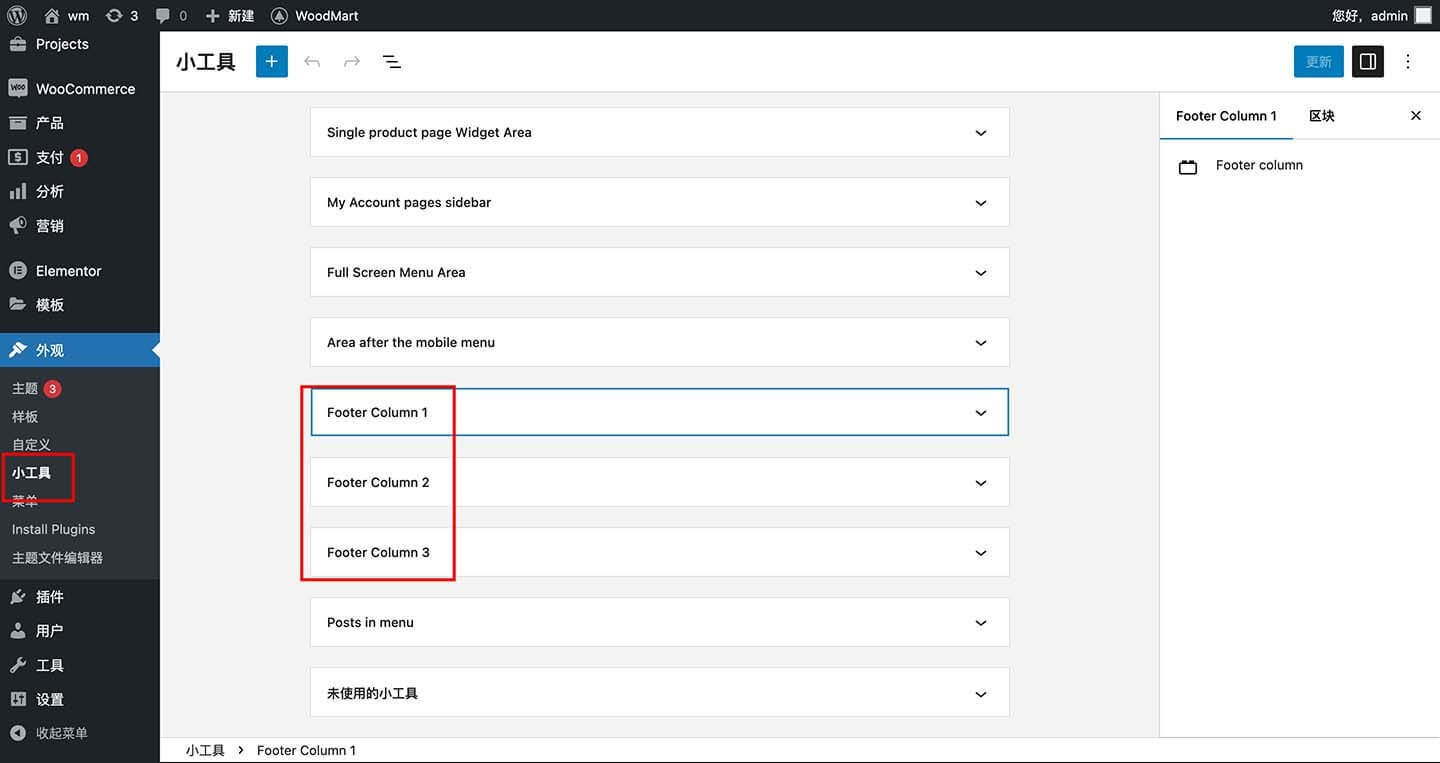
Task: Open the 自定义 customize submenu
Action: (31, 444)
